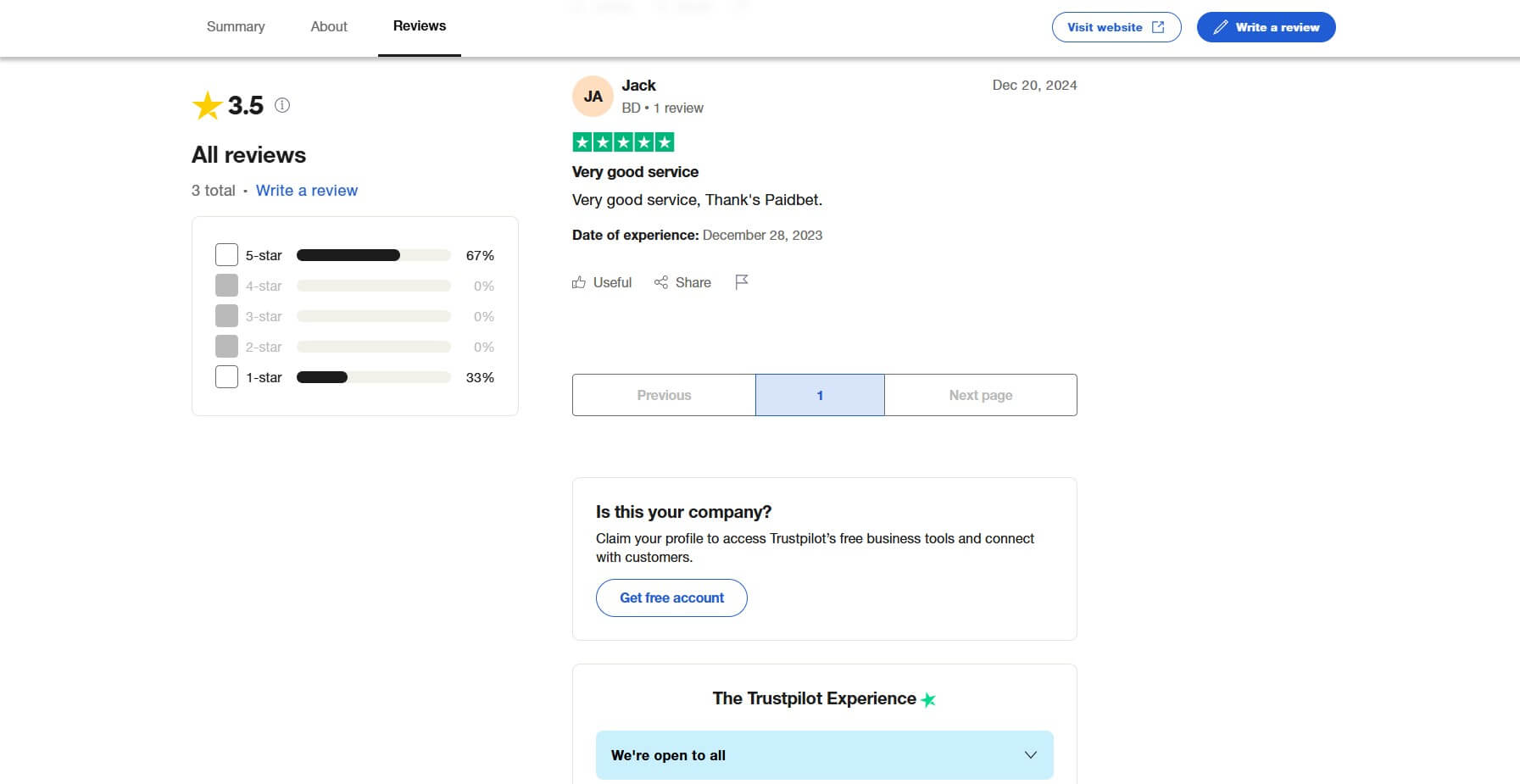Click the blue "Write a review" link
The width and height of the screenshot is (1520, 784).
click(x=307, y=191)
